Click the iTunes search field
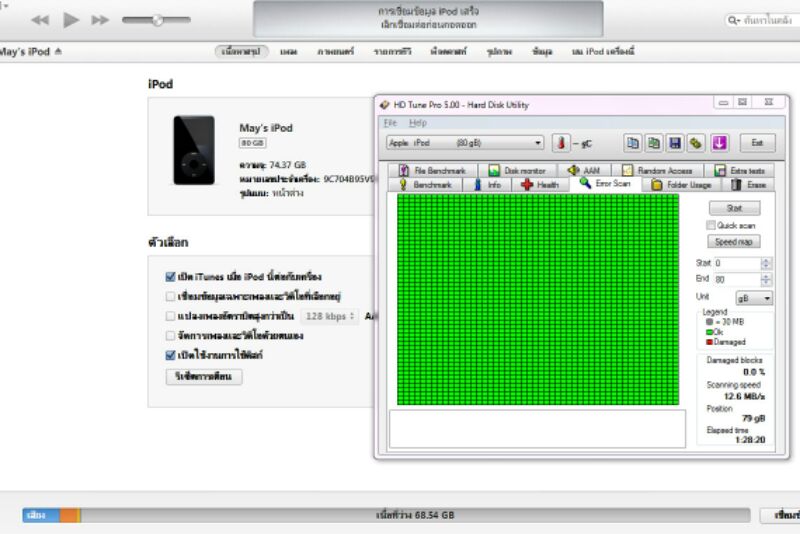The height and width of the screenshot is (534, 800). pyautogui.click(x=760, y=20)
